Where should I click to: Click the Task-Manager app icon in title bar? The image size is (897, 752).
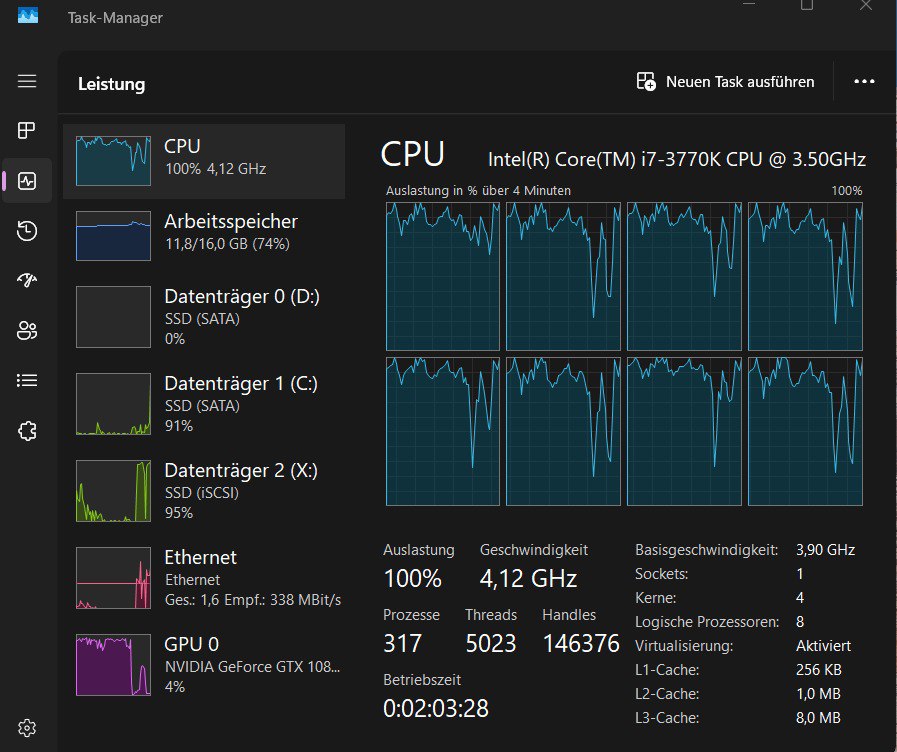[28, 16]
